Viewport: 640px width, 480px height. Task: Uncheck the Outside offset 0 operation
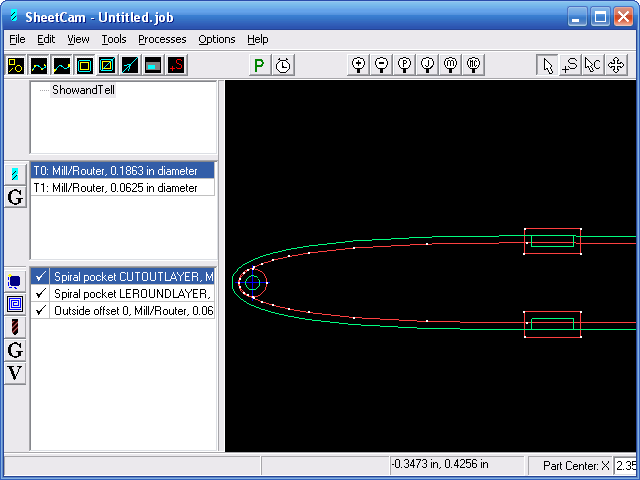(x=40, y=311)
